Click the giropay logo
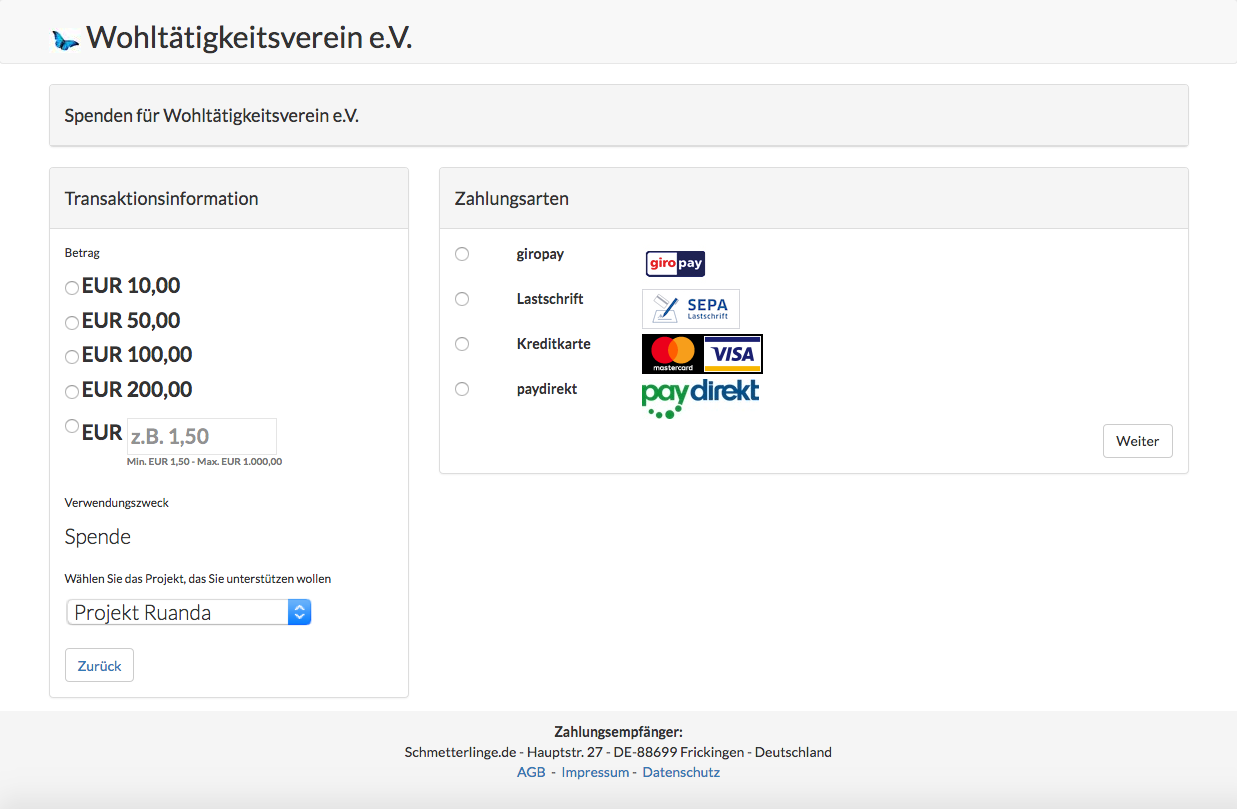The image size is (1237, 809). [x=675, y=264]
